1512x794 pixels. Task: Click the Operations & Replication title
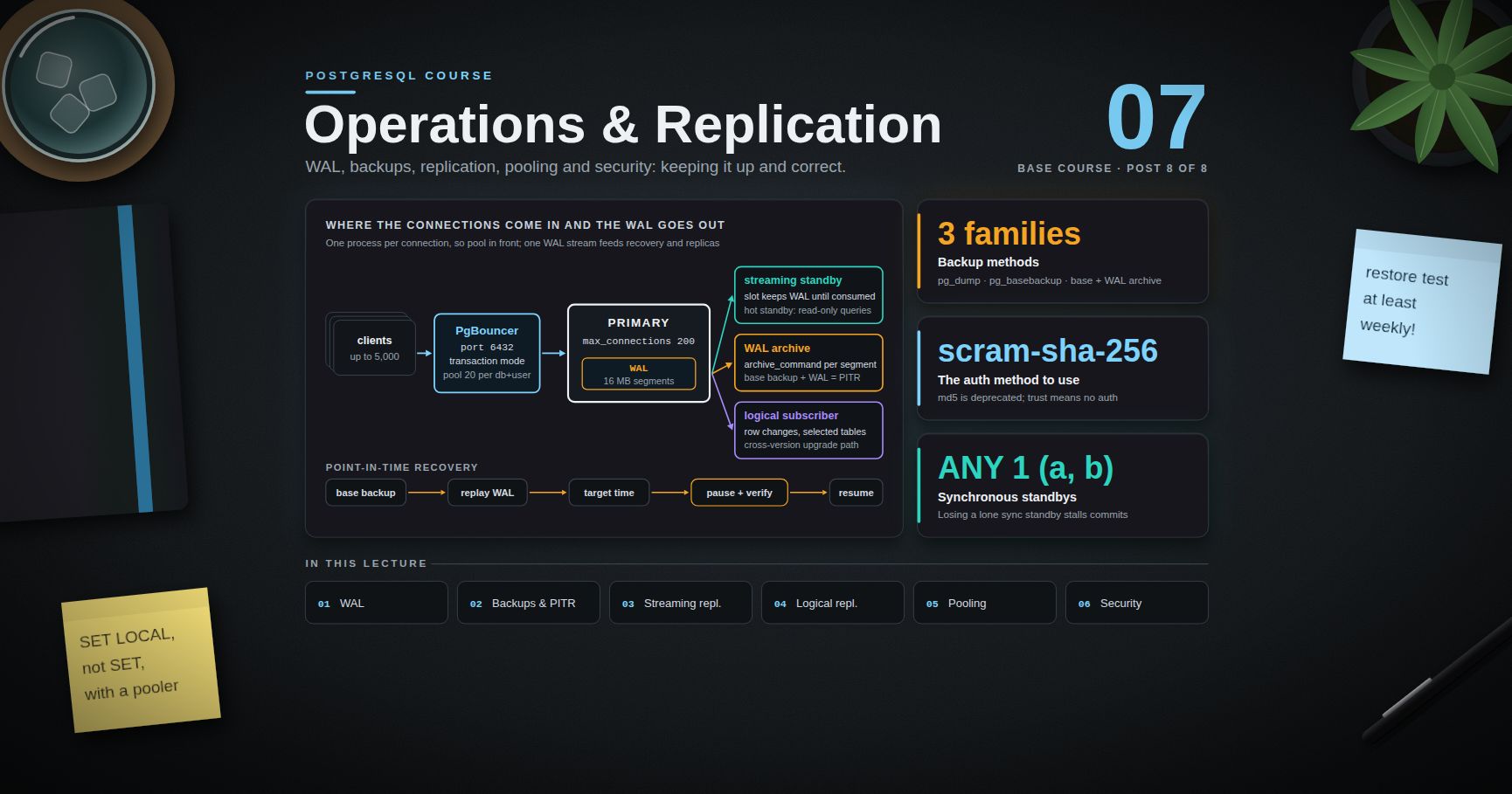pyautogui.click(x=623, y=124)
